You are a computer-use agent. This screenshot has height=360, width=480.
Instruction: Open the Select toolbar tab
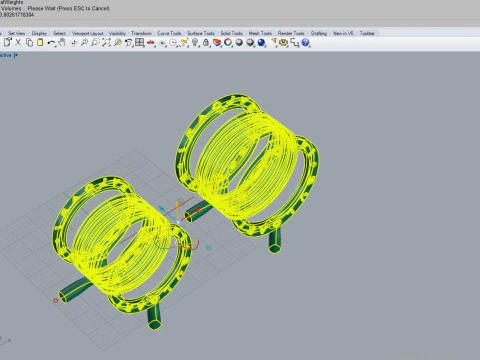coord(59,33)
